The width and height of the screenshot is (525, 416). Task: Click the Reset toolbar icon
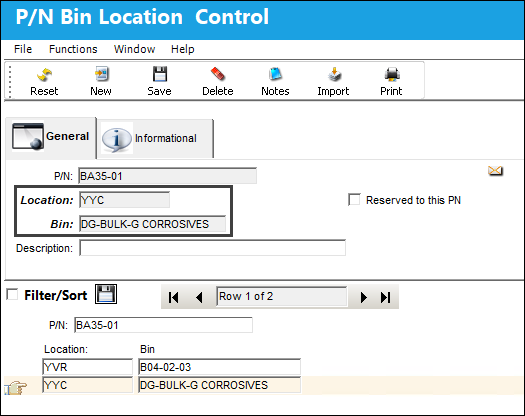pos(44,81)
